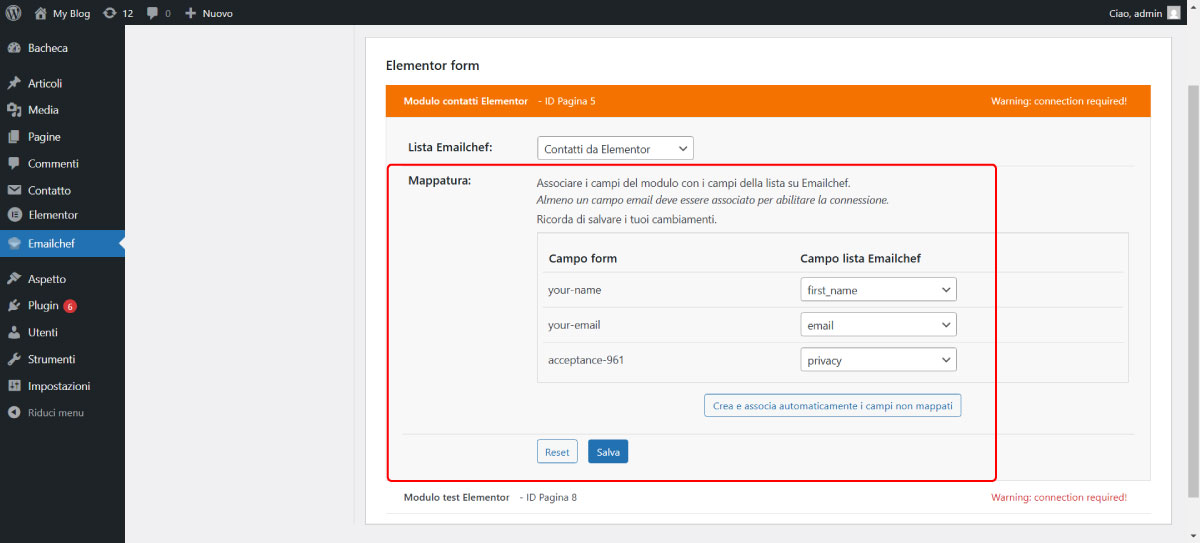Click the WordPress logo icon
This screenshot has height=543, width=1200.
[x=14, y=14]
